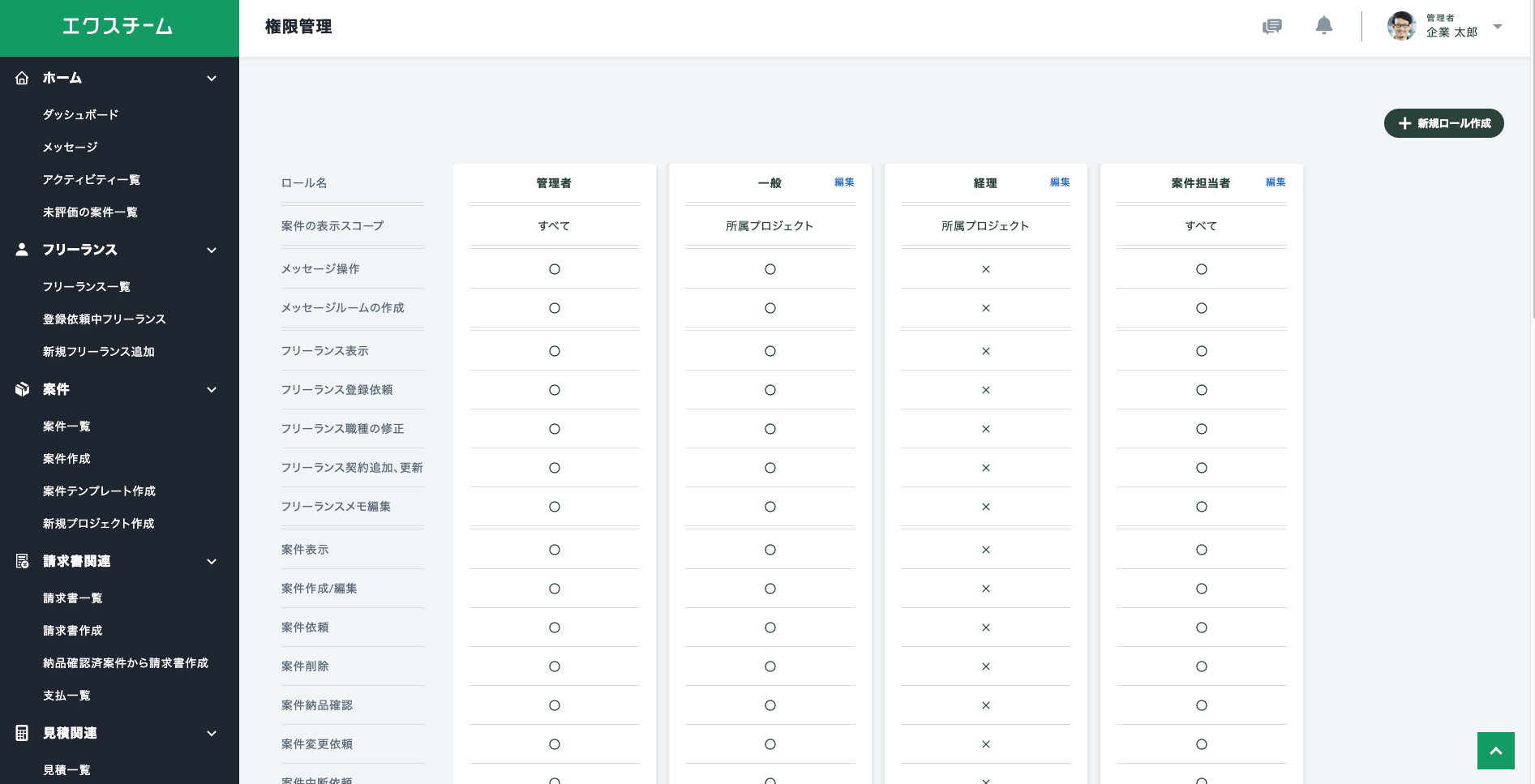Click the project box icon in sidebar

pos(22,390)
